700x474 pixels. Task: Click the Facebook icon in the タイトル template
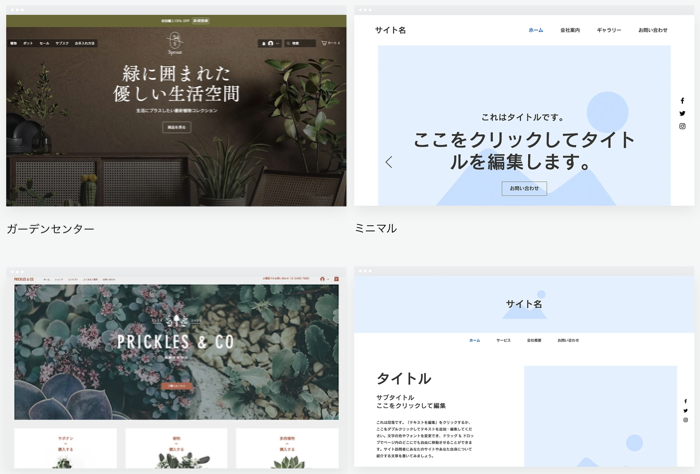tap(685, 401)
